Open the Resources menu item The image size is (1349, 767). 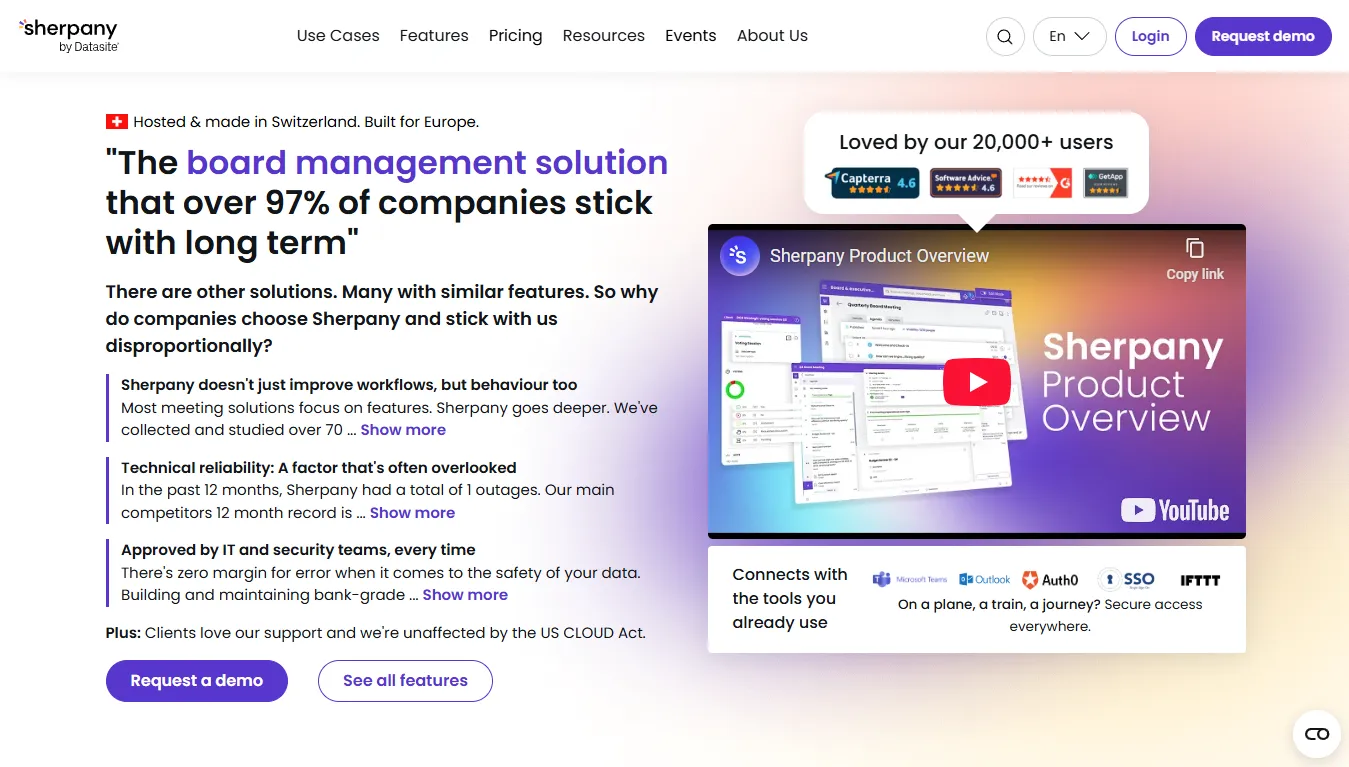[x=603, y=36]
